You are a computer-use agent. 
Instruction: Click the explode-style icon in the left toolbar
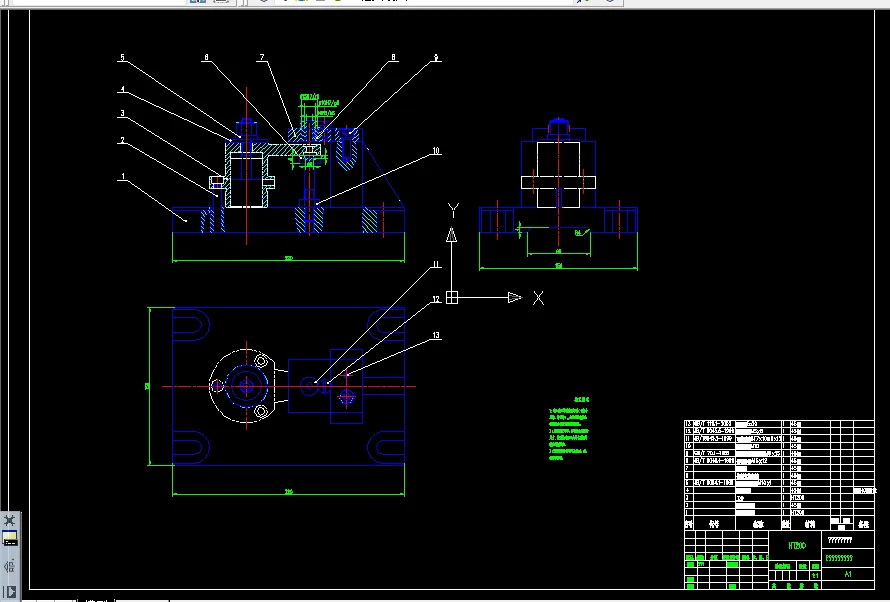tap(10, 520)
